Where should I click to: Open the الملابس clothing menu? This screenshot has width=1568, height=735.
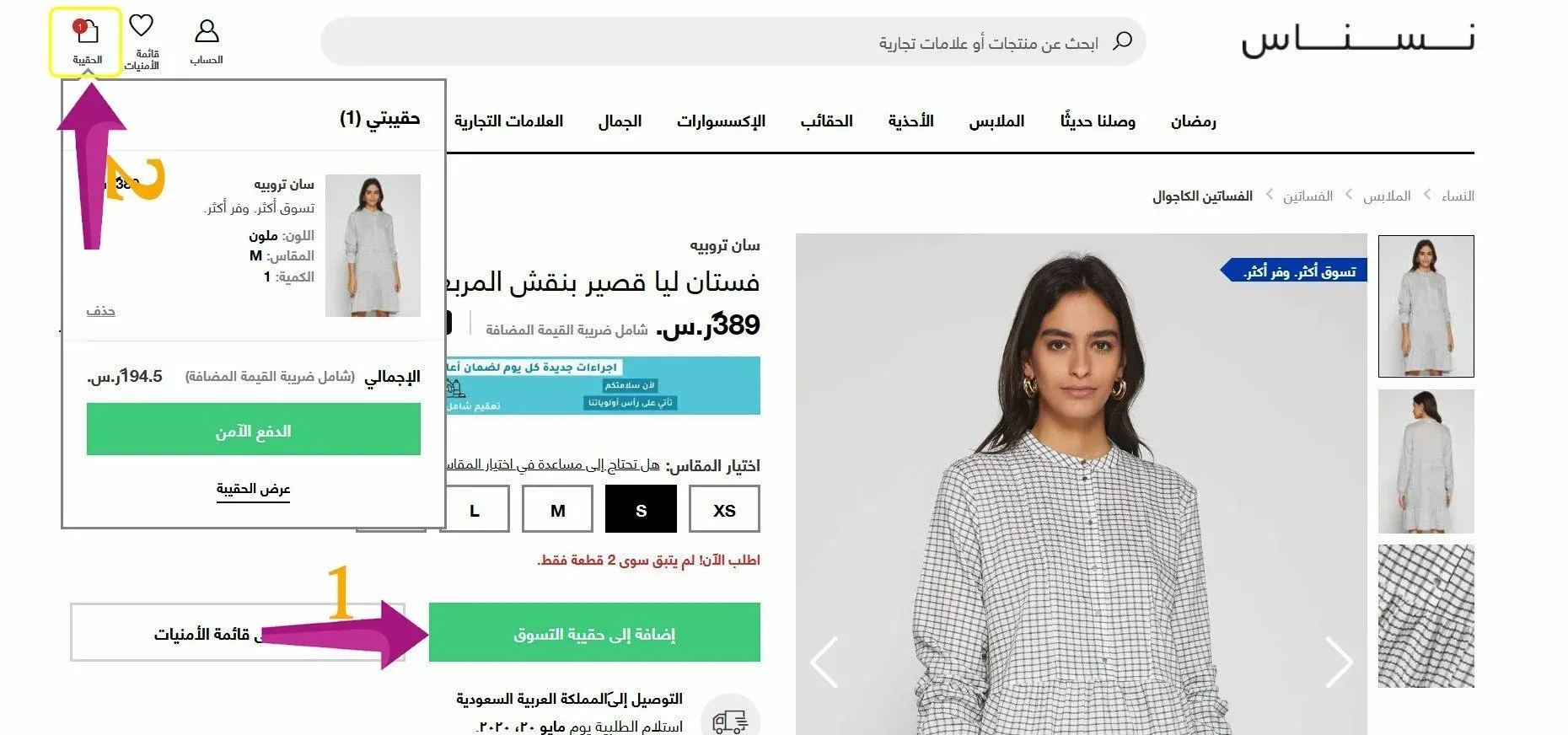996,121
